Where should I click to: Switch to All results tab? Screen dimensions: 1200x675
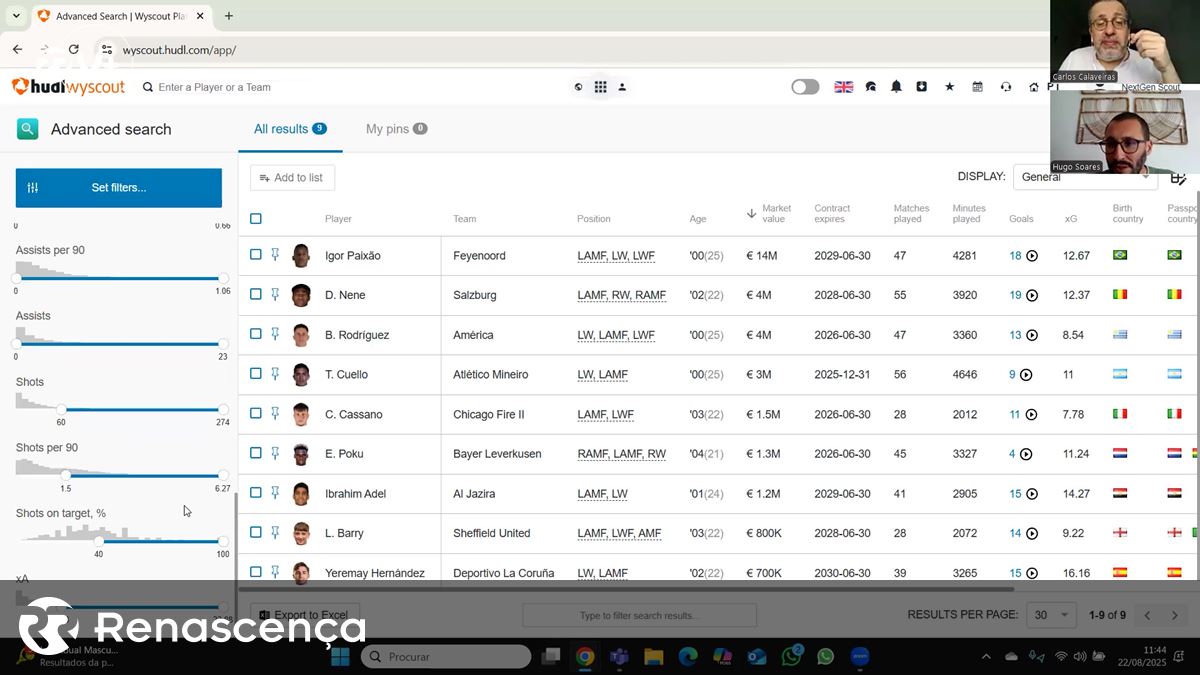tap(290, 129)
